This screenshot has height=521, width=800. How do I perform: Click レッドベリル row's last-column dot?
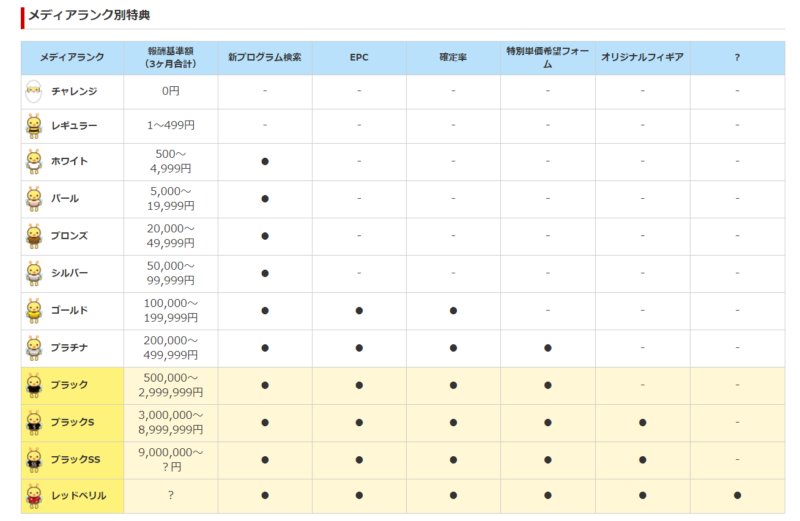click(x=737, y=495)
